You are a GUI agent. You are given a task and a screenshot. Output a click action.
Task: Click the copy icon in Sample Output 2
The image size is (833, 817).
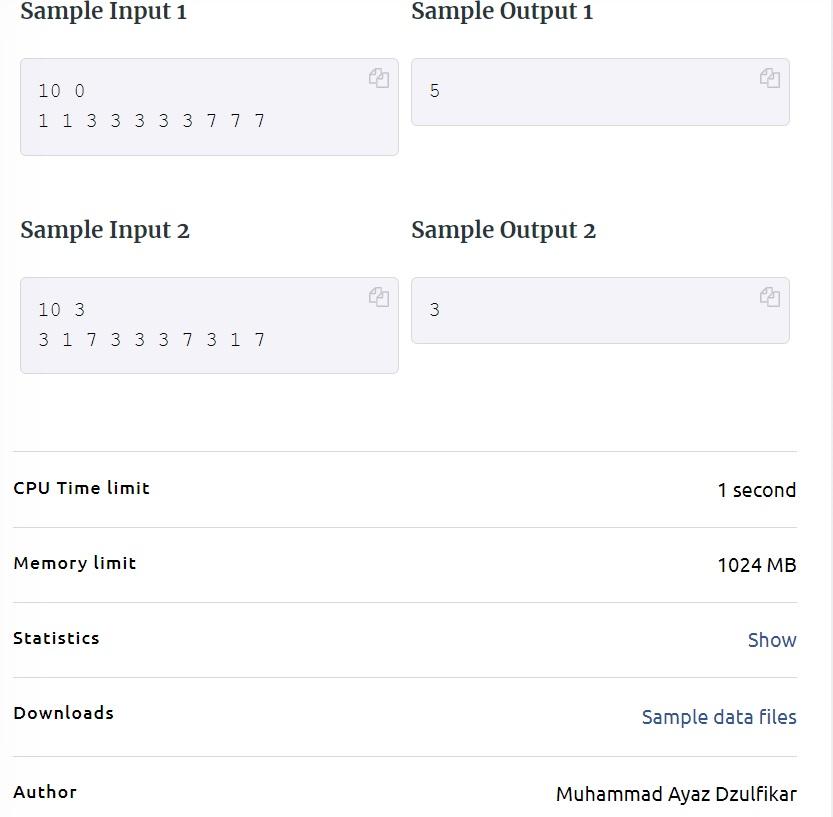[x=770, y=297]
